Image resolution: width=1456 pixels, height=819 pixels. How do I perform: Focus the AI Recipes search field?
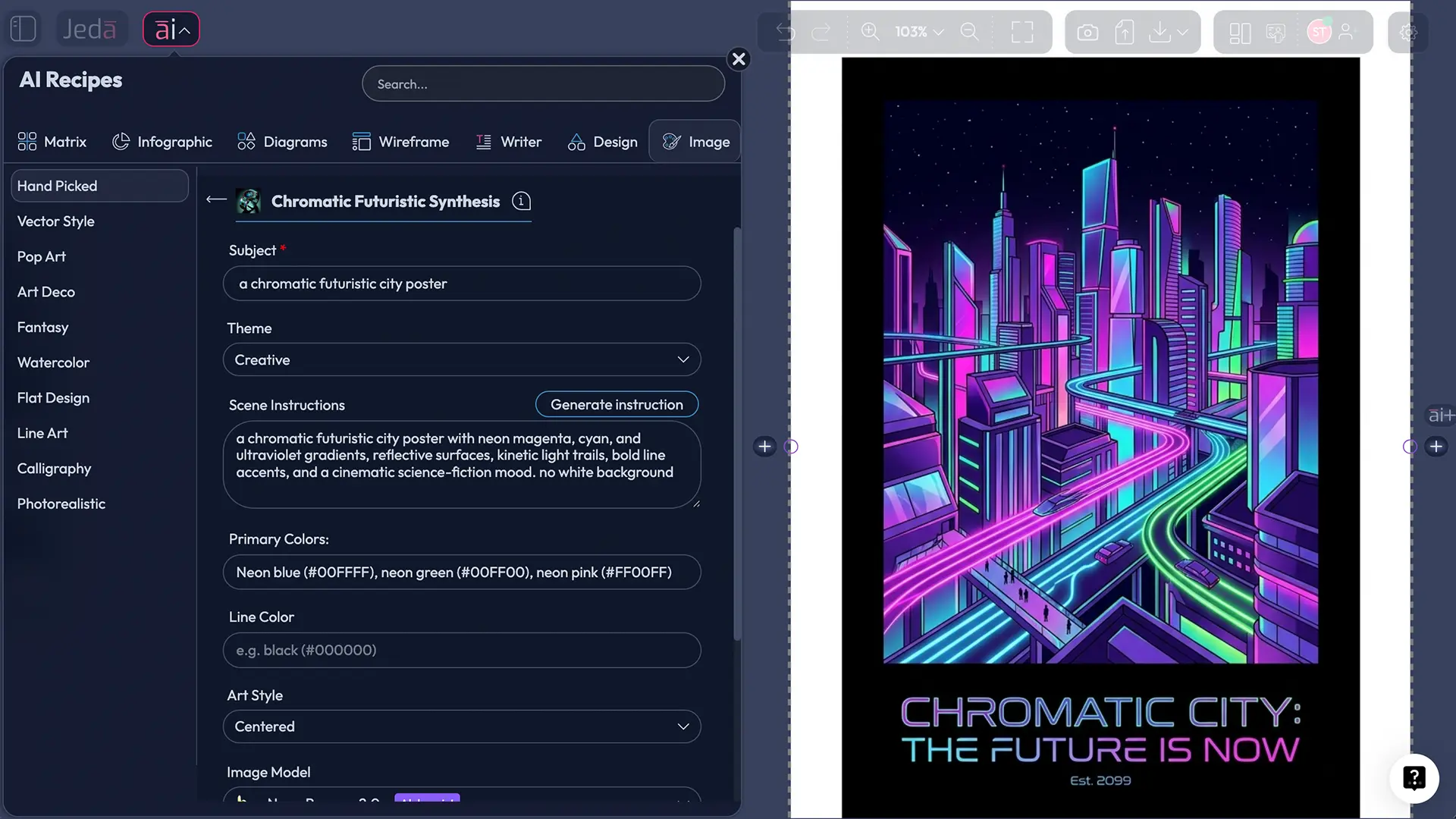[x=543, y=84]
